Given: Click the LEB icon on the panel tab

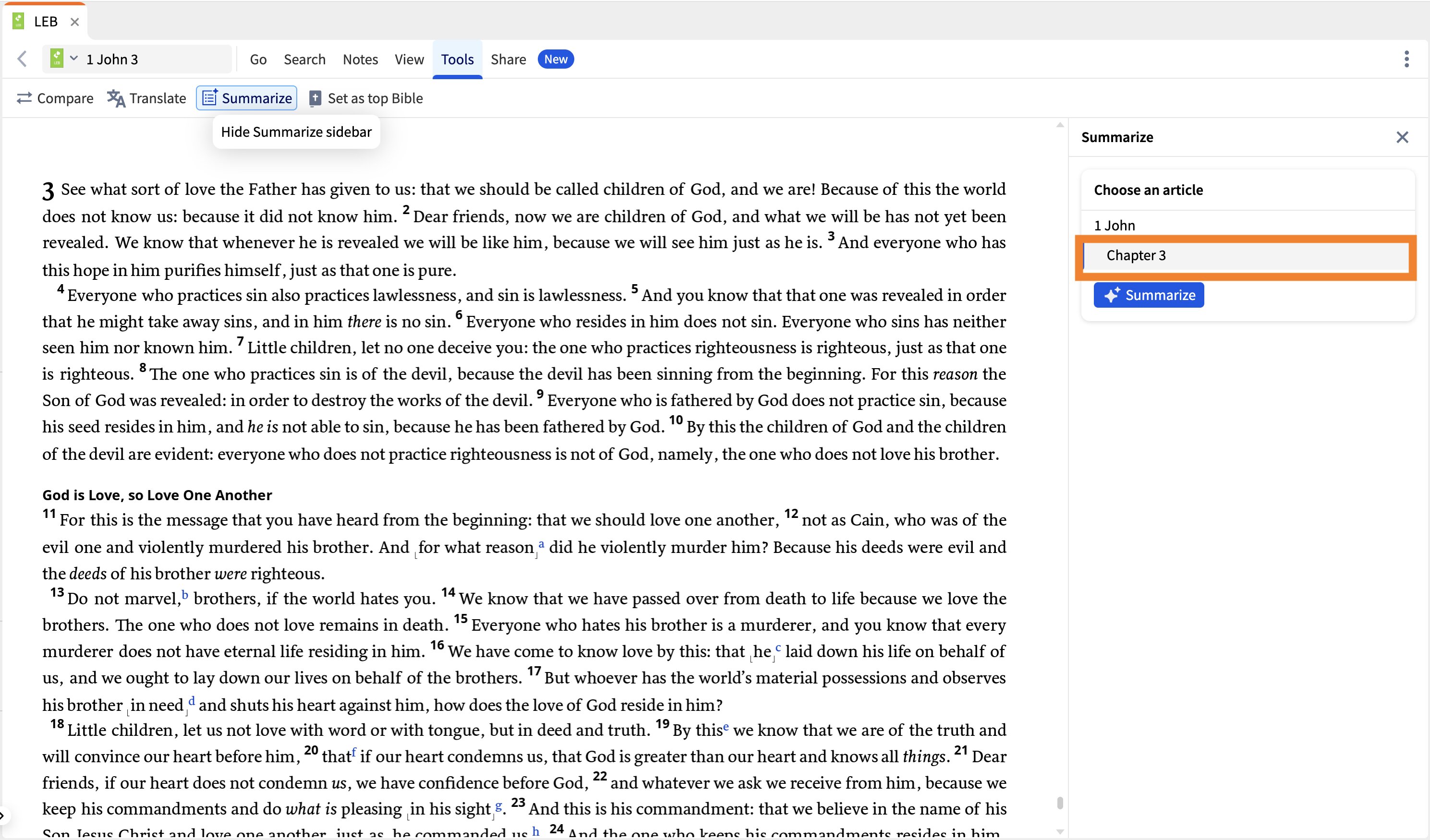Looking at the screenshot, I should click(19, 21).
